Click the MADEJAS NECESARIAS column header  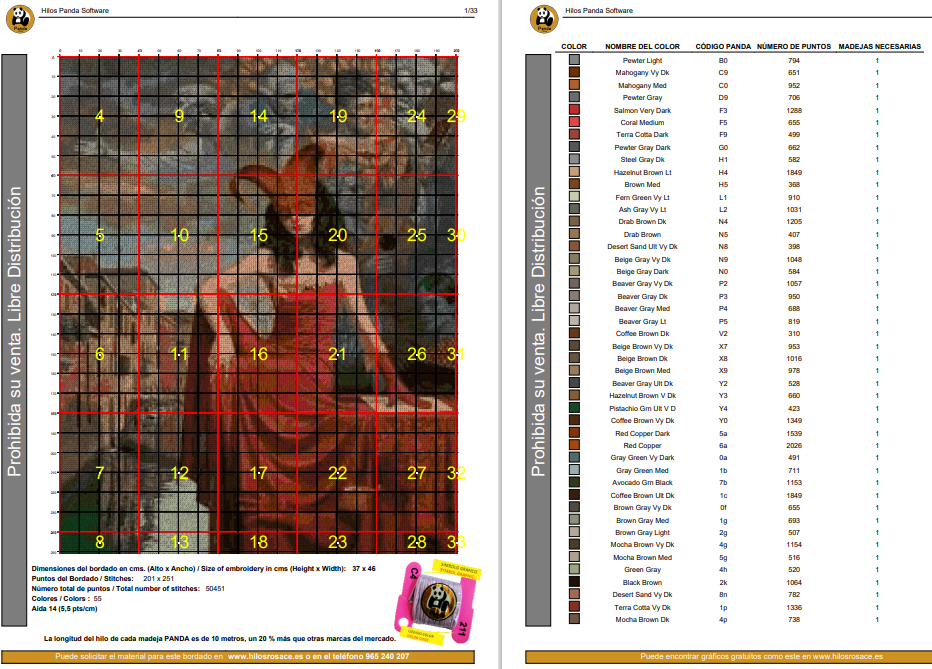point(880,46)
